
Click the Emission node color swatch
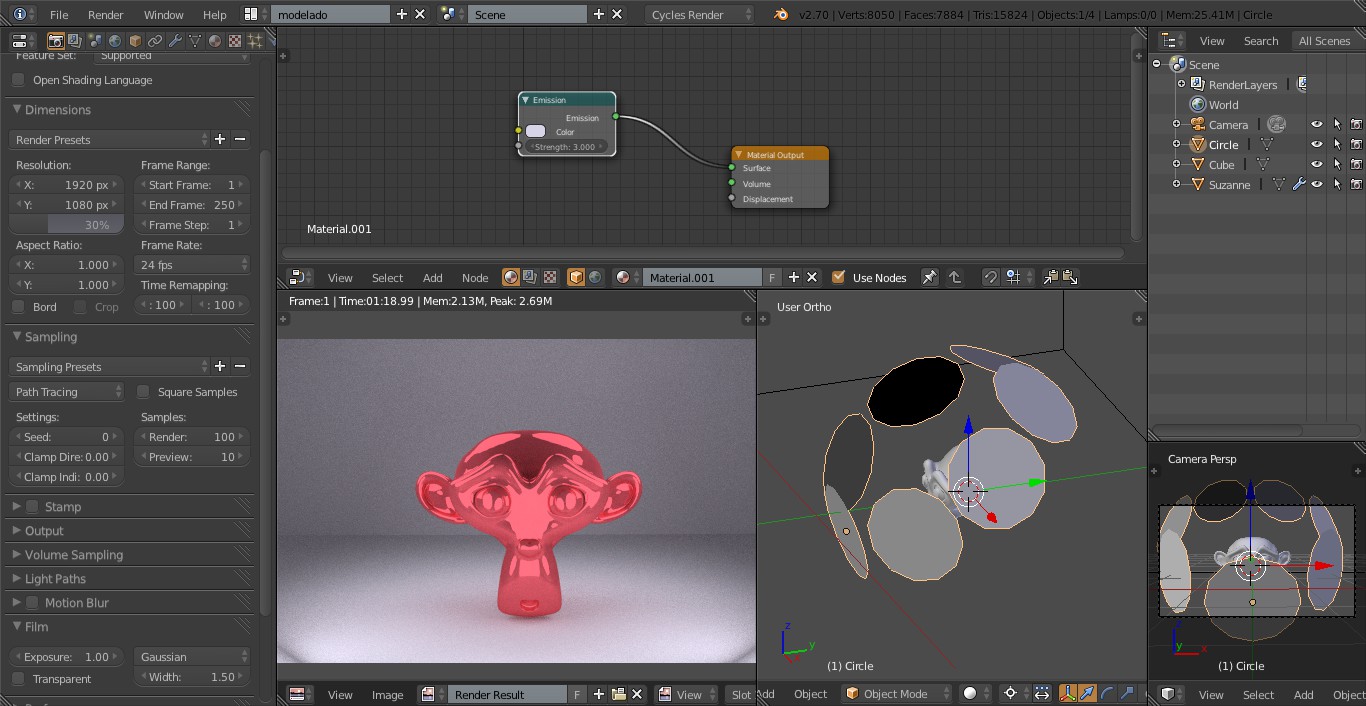pos(536,131)
